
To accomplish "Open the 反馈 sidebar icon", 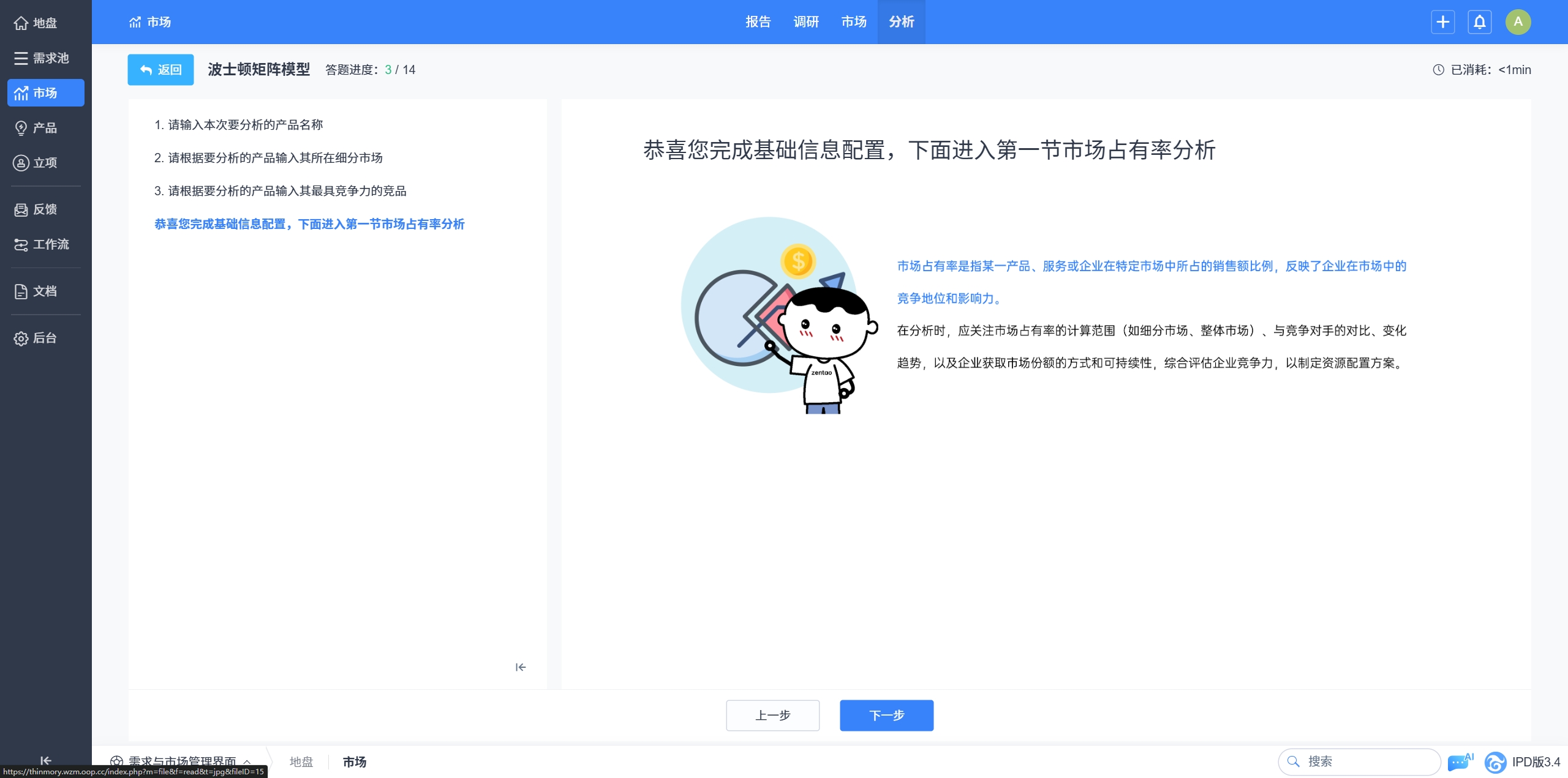I will point(21,209).
